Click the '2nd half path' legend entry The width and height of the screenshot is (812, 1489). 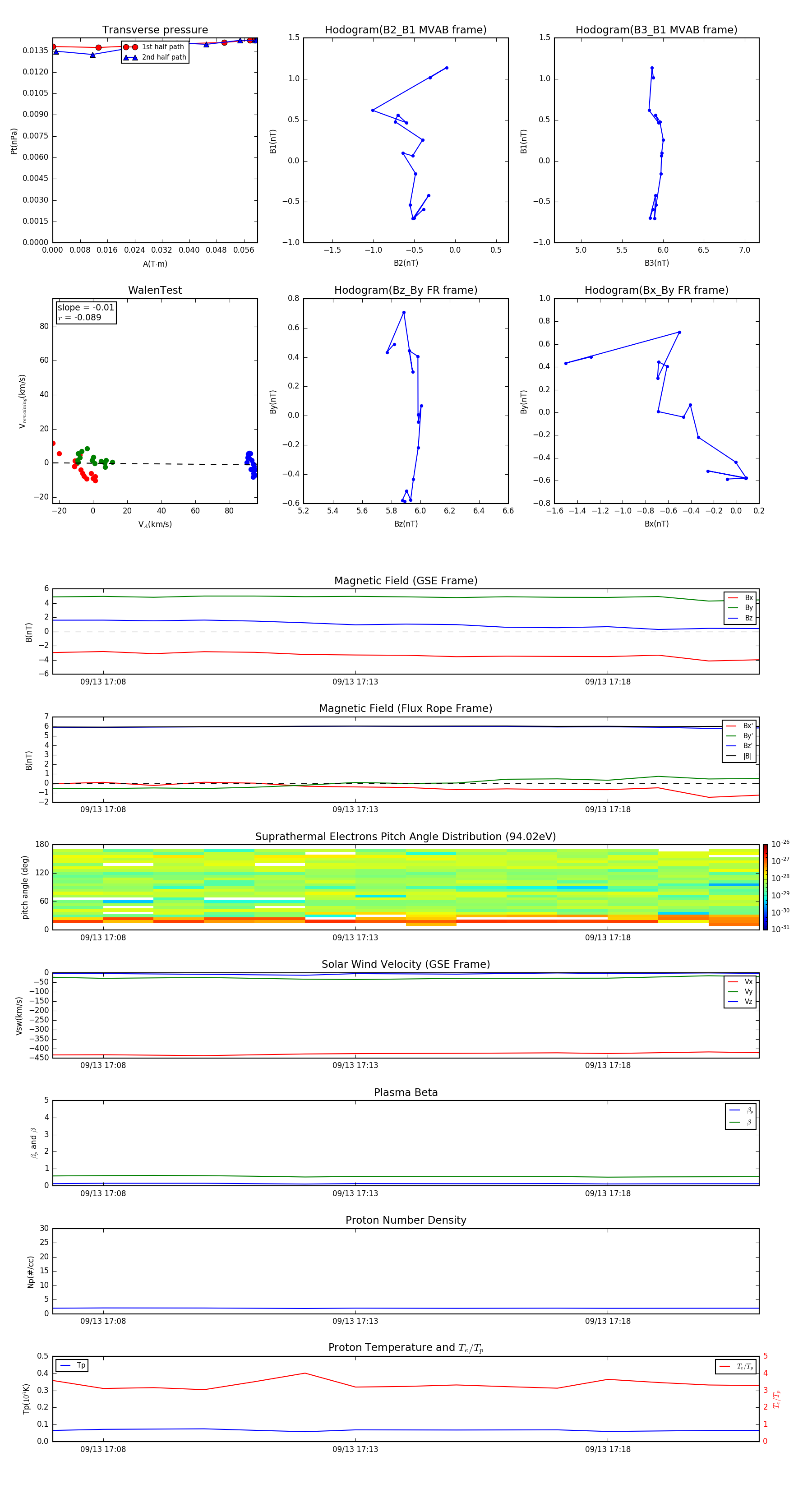point(154,57)
